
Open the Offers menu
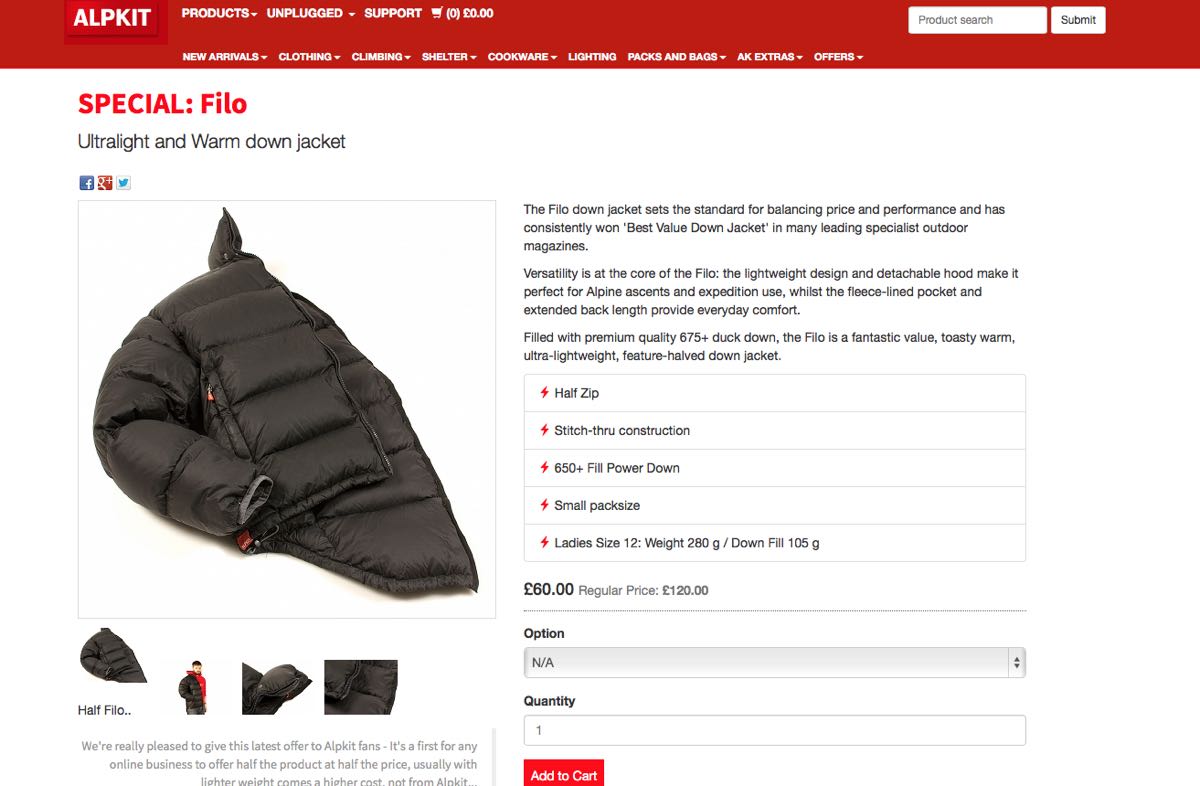[838, 57]
